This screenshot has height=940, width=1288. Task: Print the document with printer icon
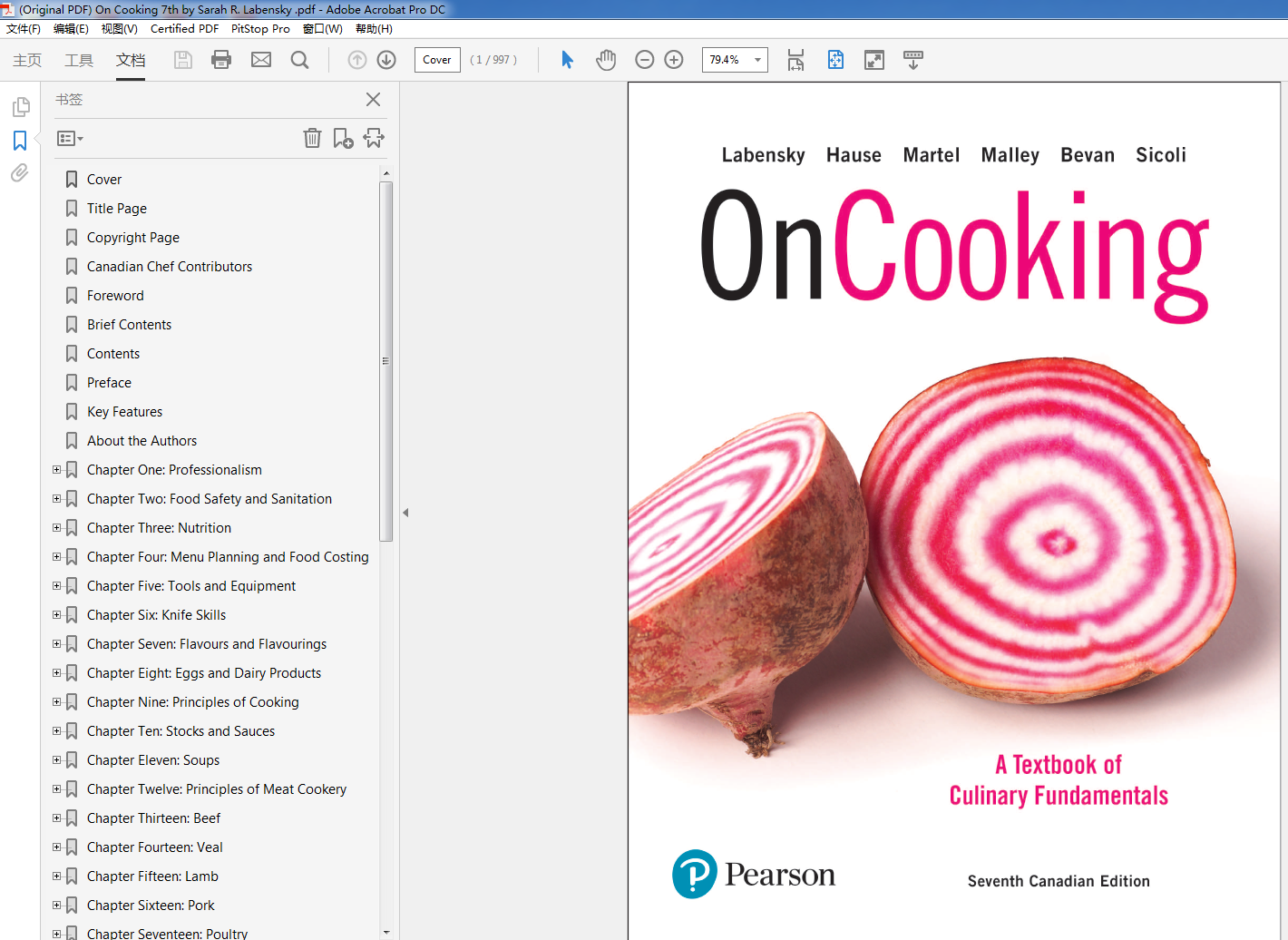221,60
